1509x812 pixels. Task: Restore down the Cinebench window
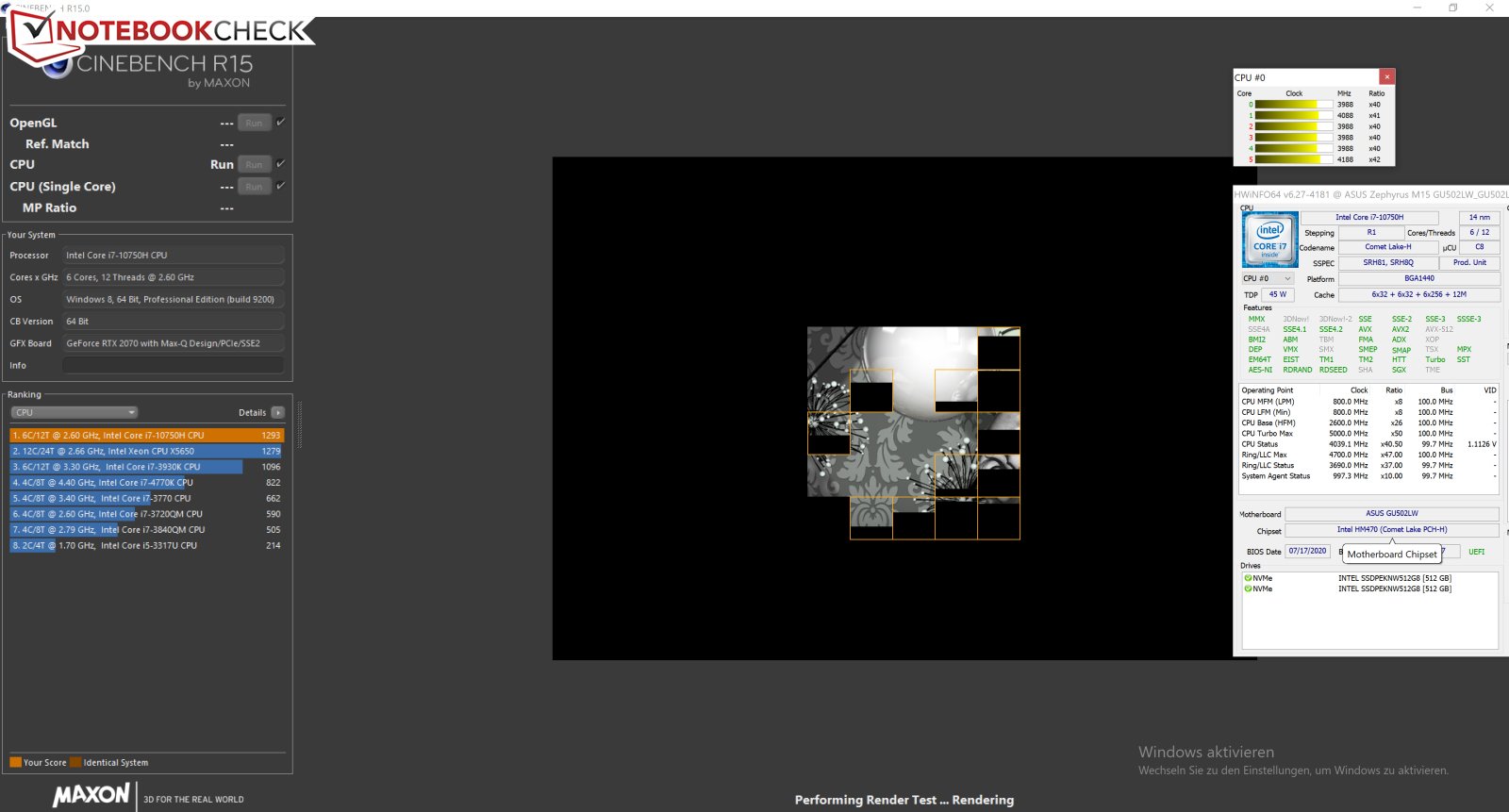[1453, 8]
